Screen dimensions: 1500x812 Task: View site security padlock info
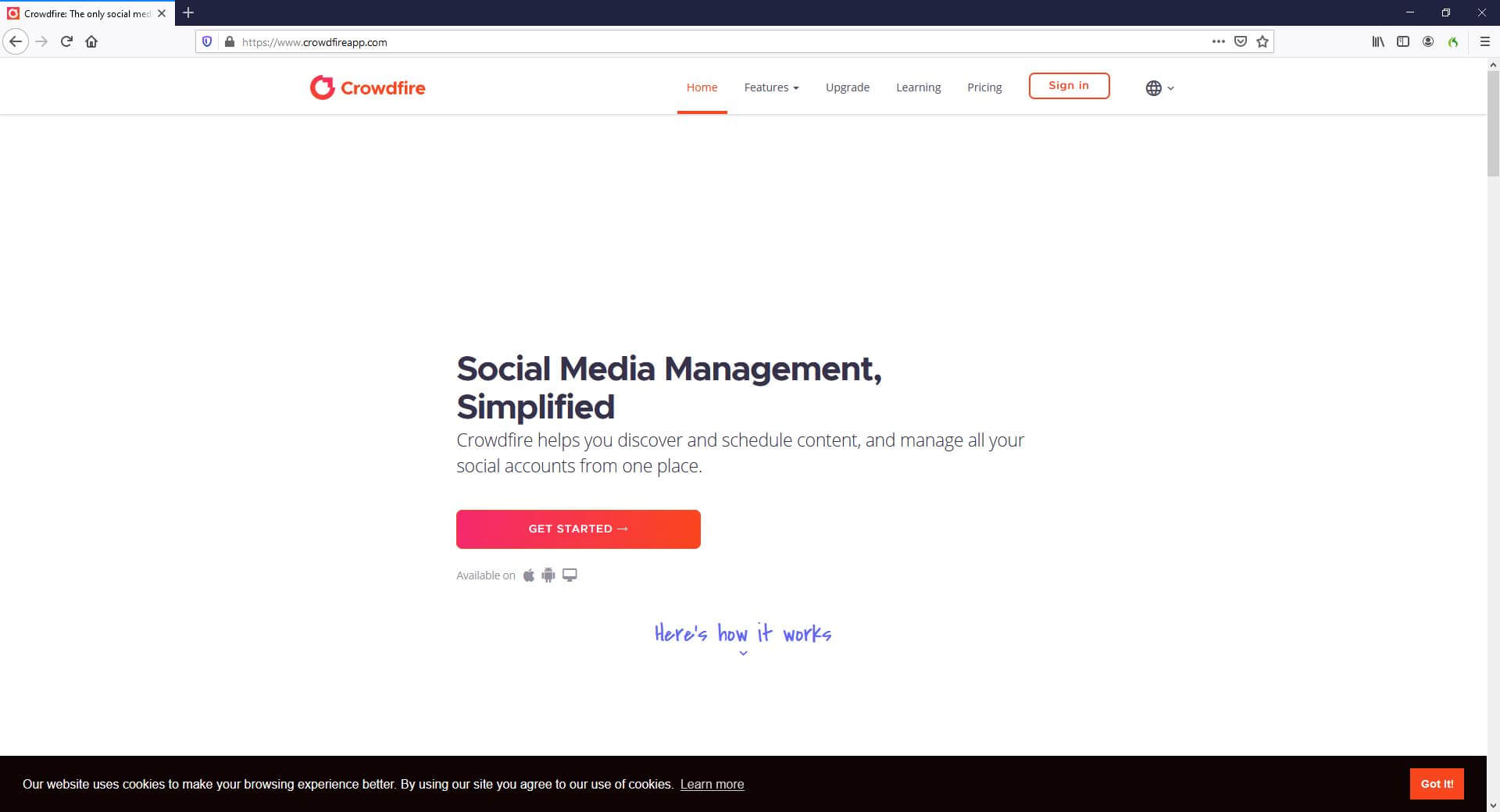[229, 41]
